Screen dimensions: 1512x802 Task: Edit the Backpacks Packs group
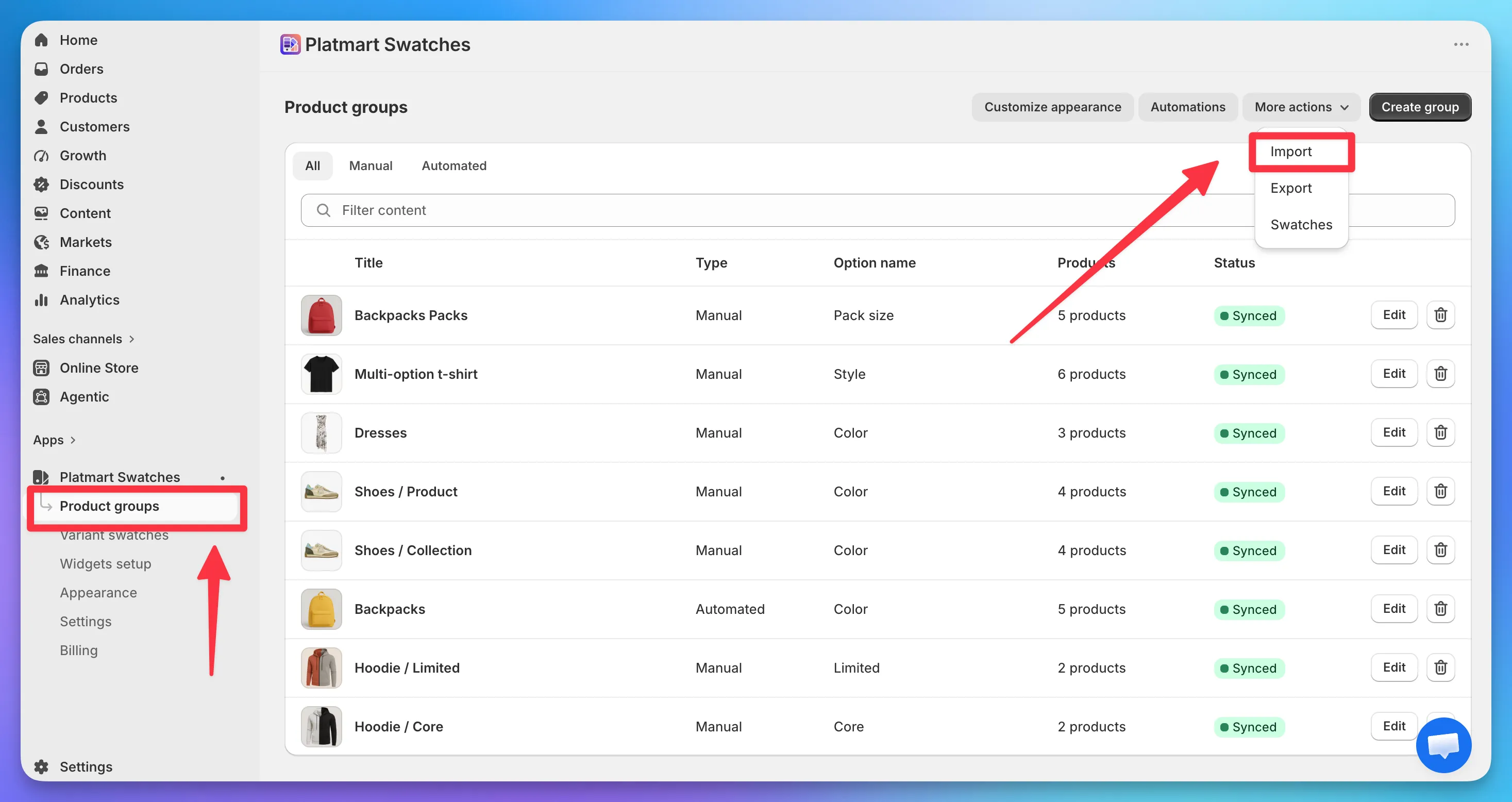(x=1394, y=315)
